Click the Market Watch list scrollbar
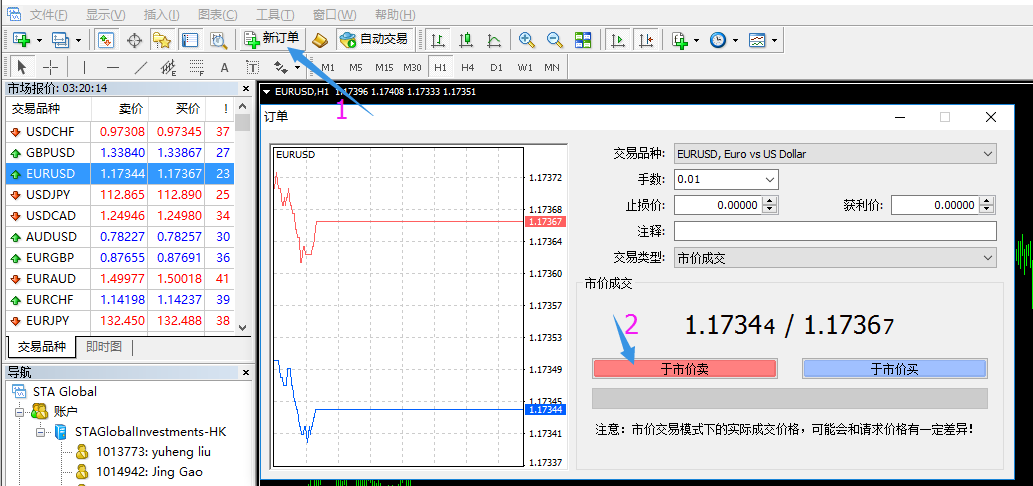The image size is (1033, 486). pyautogui.click(x=242, y=216)
